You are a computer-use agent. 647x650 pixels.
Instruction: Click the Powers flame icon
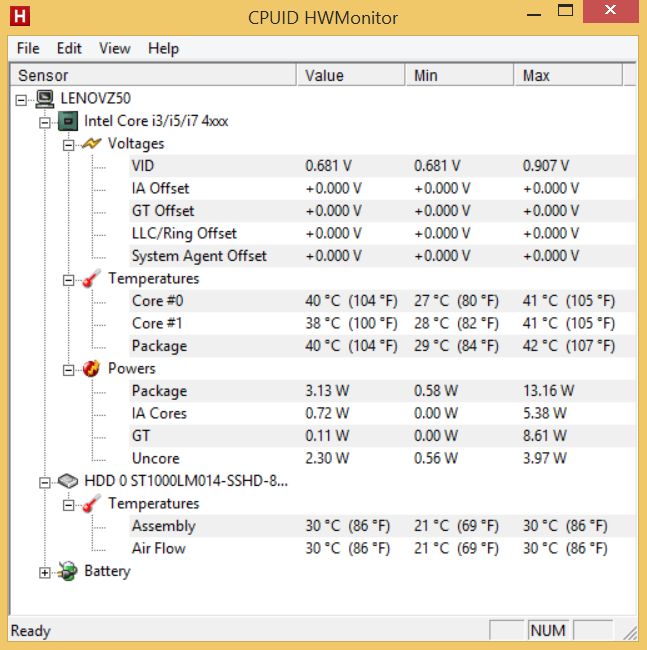click(91, 369)
